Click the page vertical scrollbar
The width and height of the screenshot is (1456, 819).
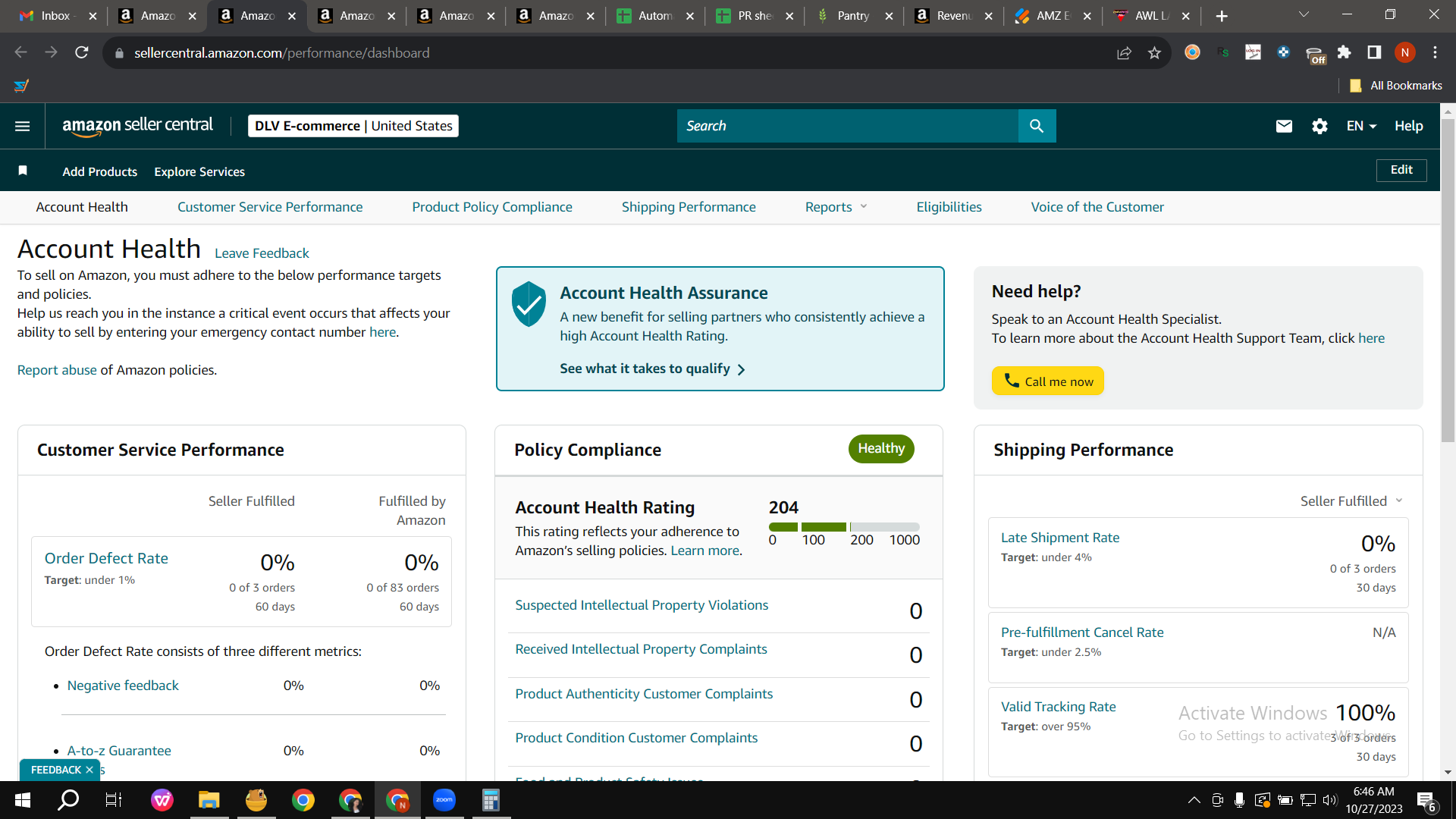1448,281
